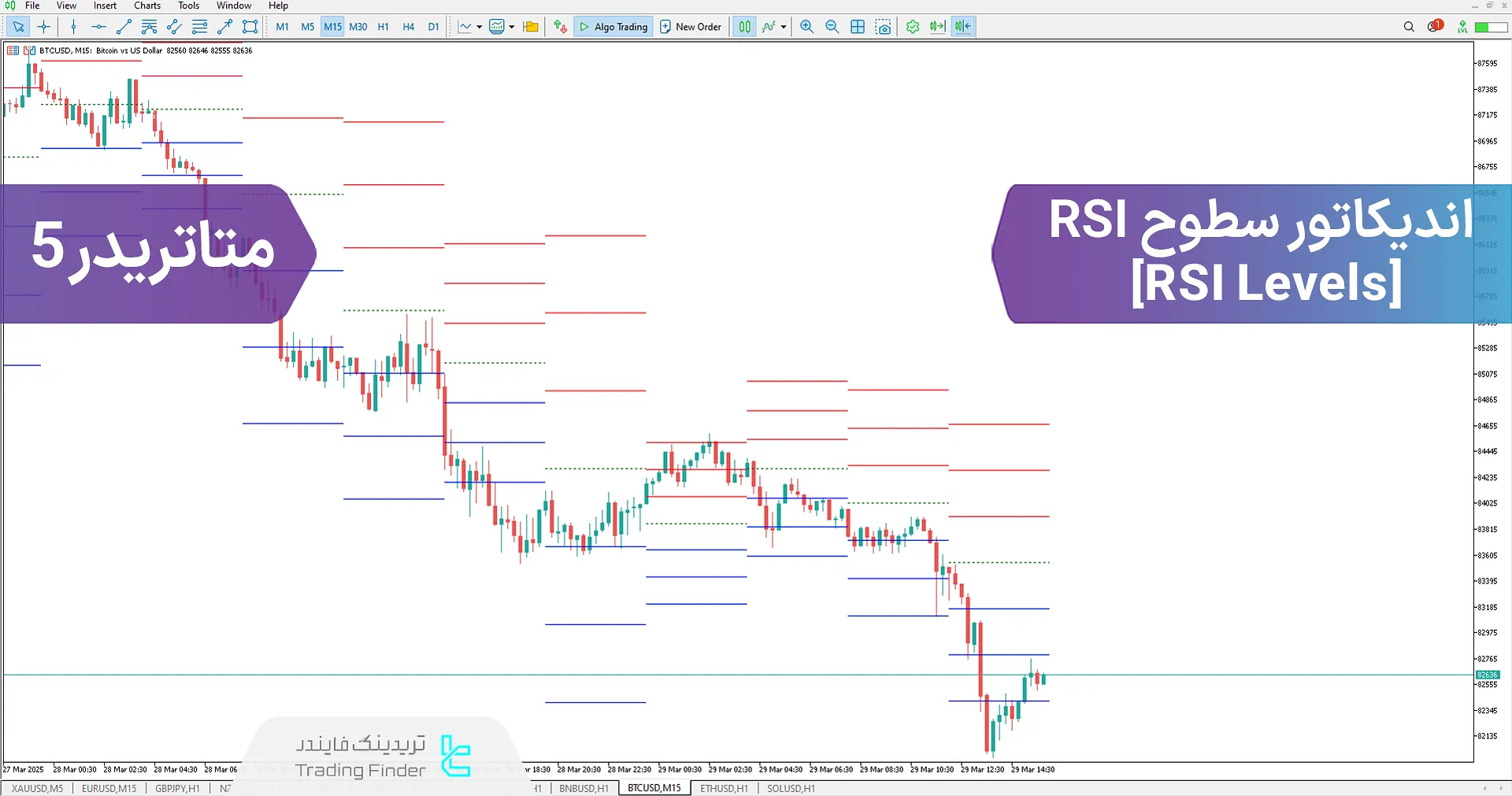Click the Zoom Out magnifier
This screenshot has height=796, width=1512.
(832, 26)
